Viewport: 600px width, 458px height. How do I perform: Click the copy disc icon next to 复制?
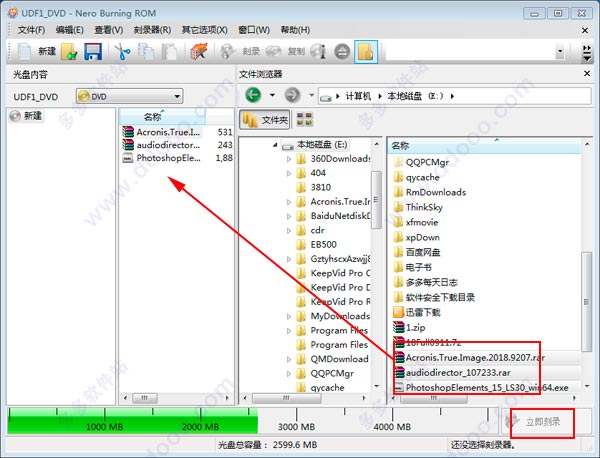click(x=274, y=51)
